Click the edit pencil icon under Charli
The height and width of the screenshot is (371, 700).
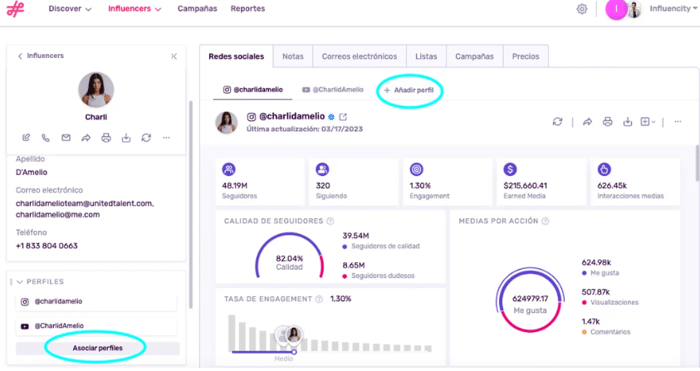point(26,138)
